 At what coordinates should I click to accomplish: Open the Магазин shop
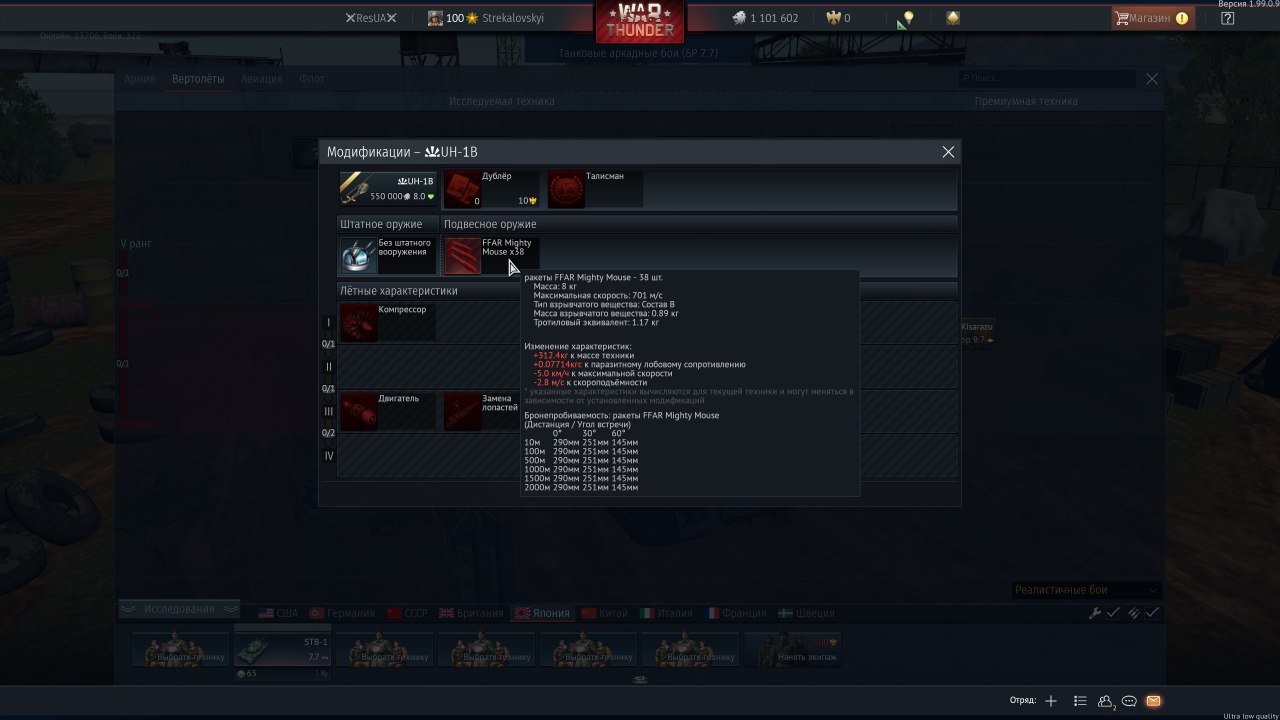pyautogui.click(x=1152, y=18)
